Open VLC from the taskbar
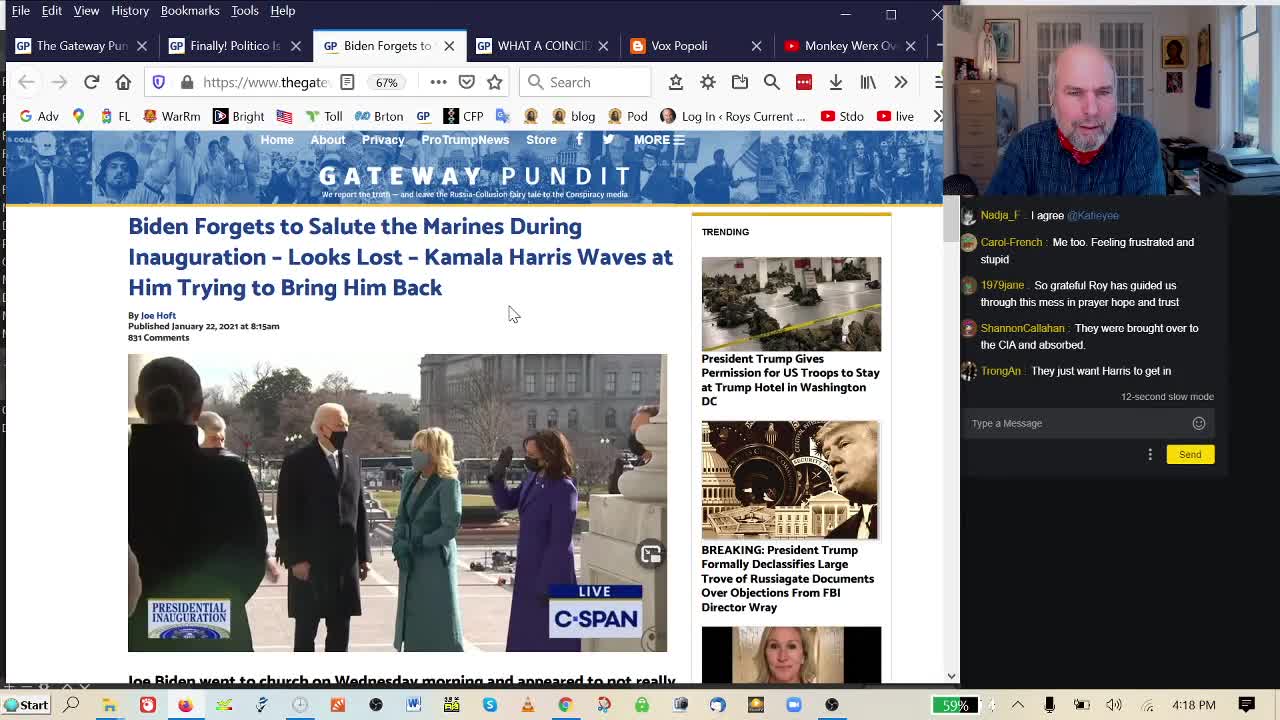Screen dimensions: 1280x720 point(528,705)
